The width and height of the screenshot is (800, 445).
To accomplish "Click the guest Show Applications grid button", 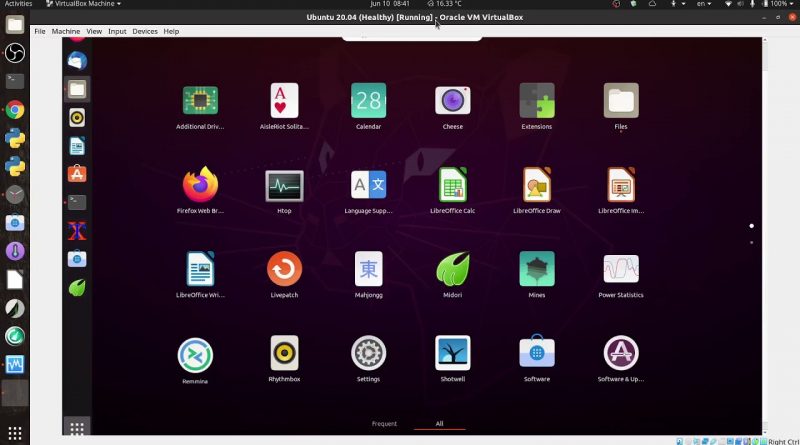I will pos(77,428).
